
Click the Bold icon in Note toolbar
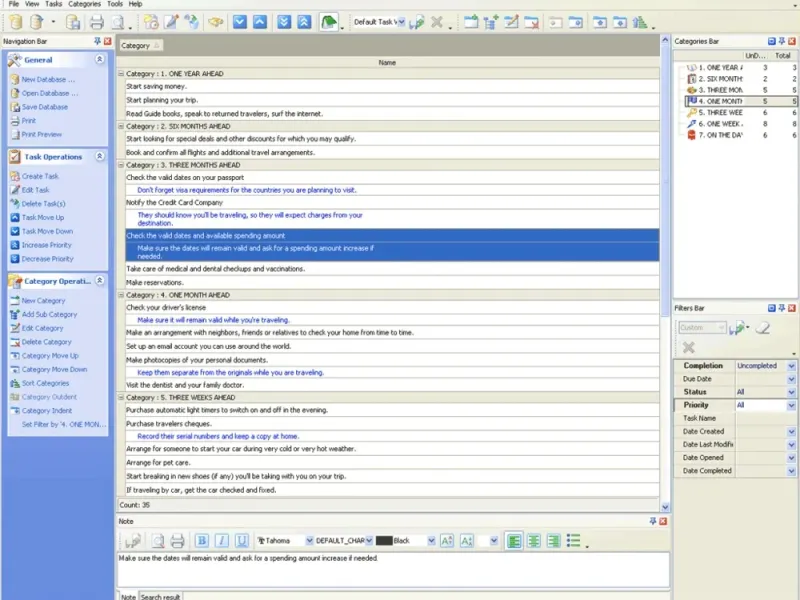click(202, 540)
